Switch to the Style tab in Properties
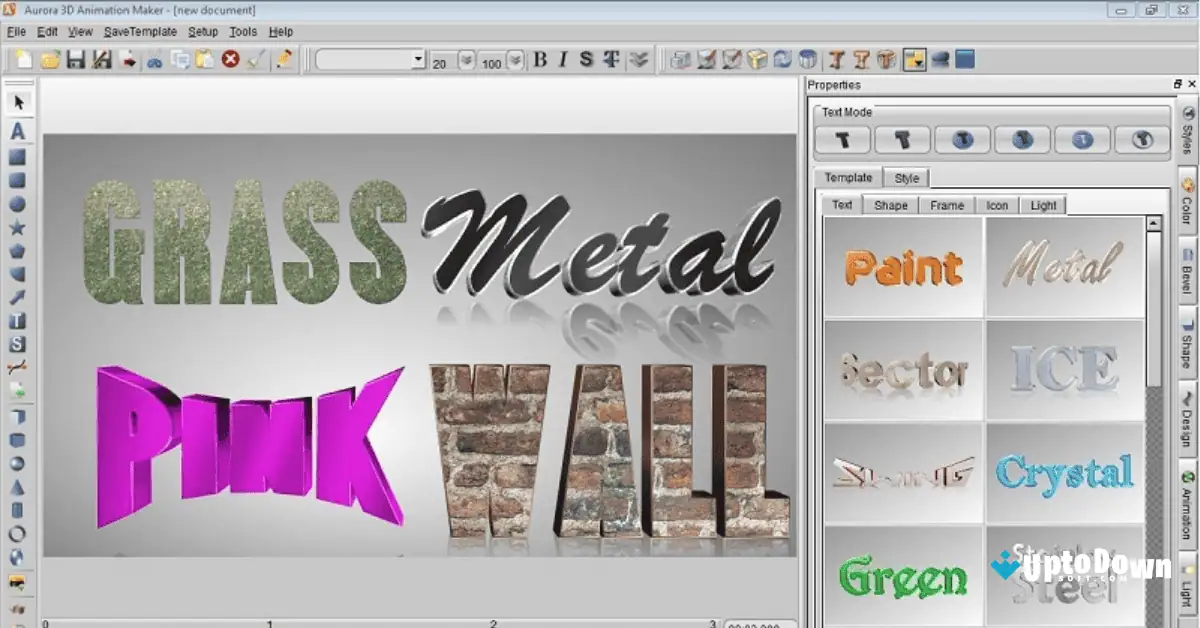1200x628 pixels. (x=906, y=177)
